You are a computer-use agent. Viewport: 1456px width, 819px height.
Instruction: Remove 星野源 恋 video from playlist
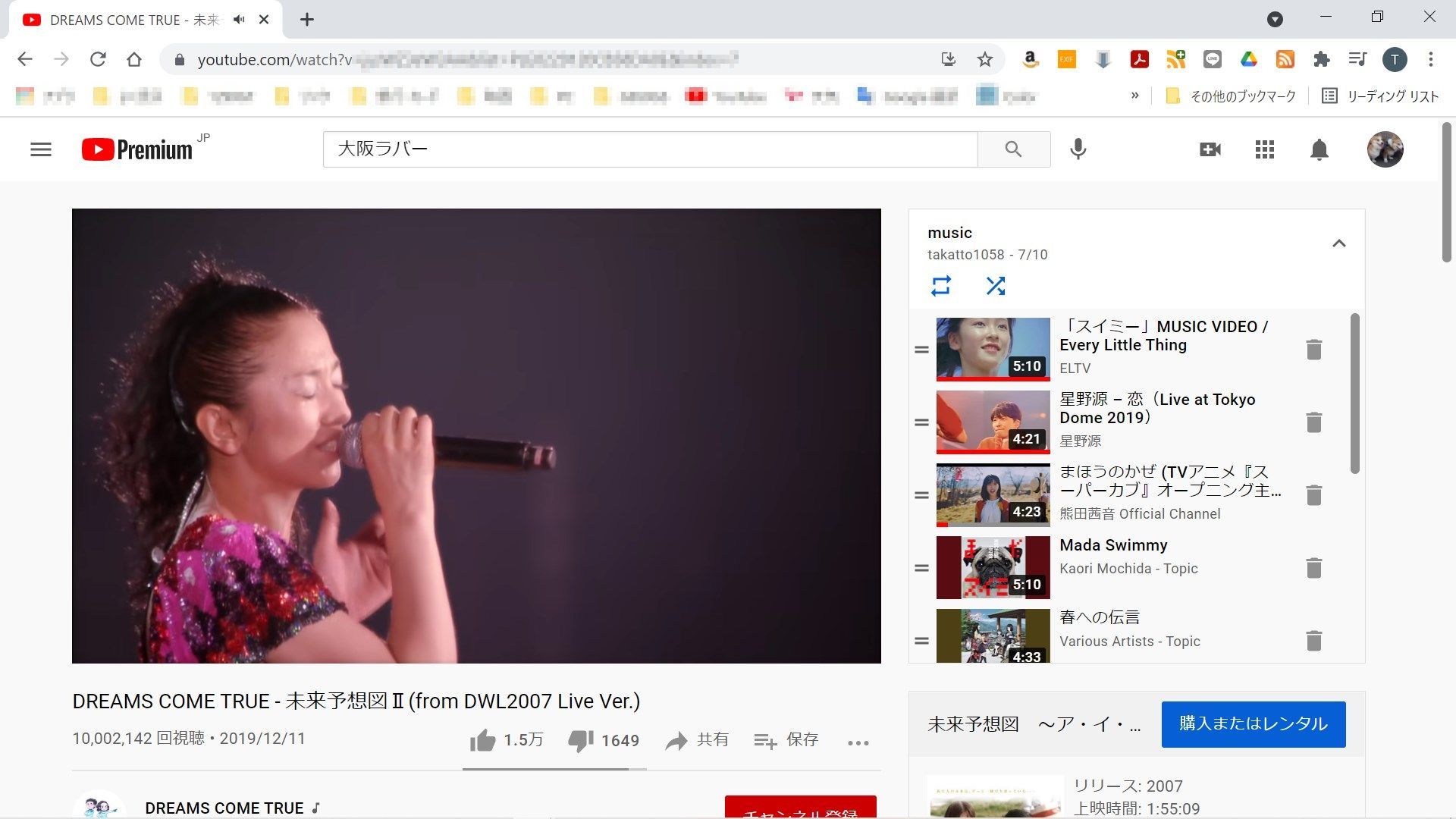pos(1314,422)
